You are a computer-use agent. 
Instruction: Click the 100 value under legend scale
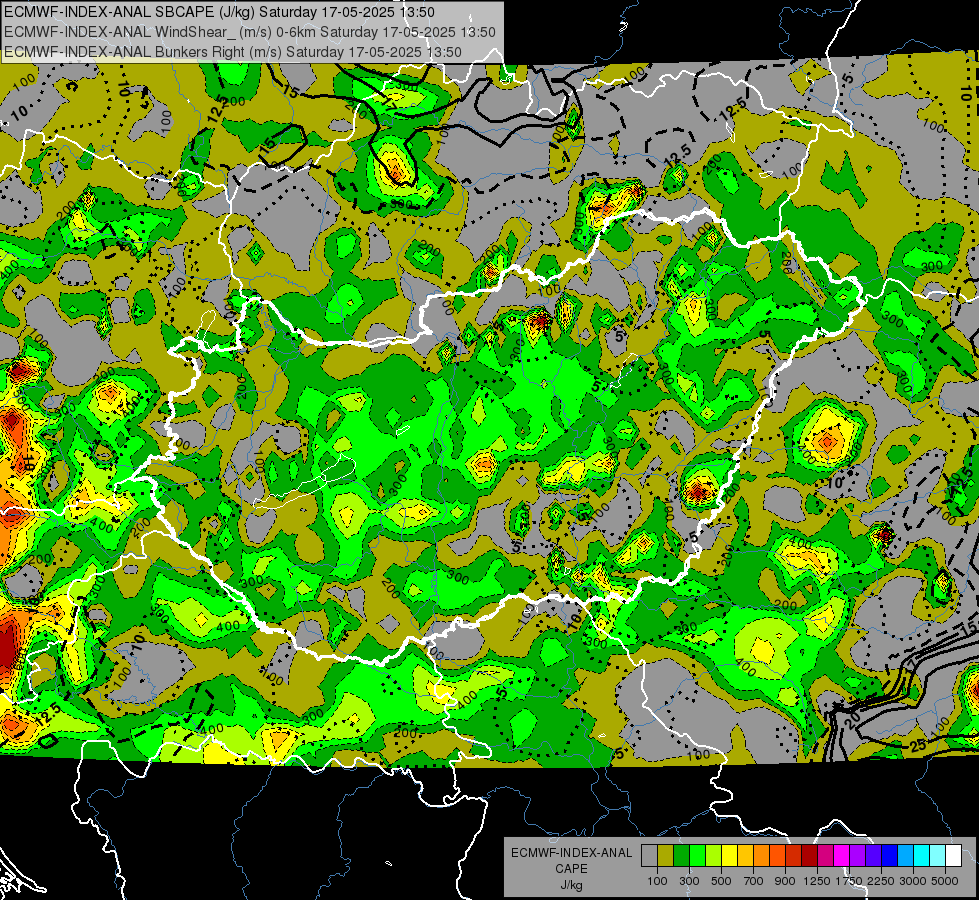pos(657,881)
